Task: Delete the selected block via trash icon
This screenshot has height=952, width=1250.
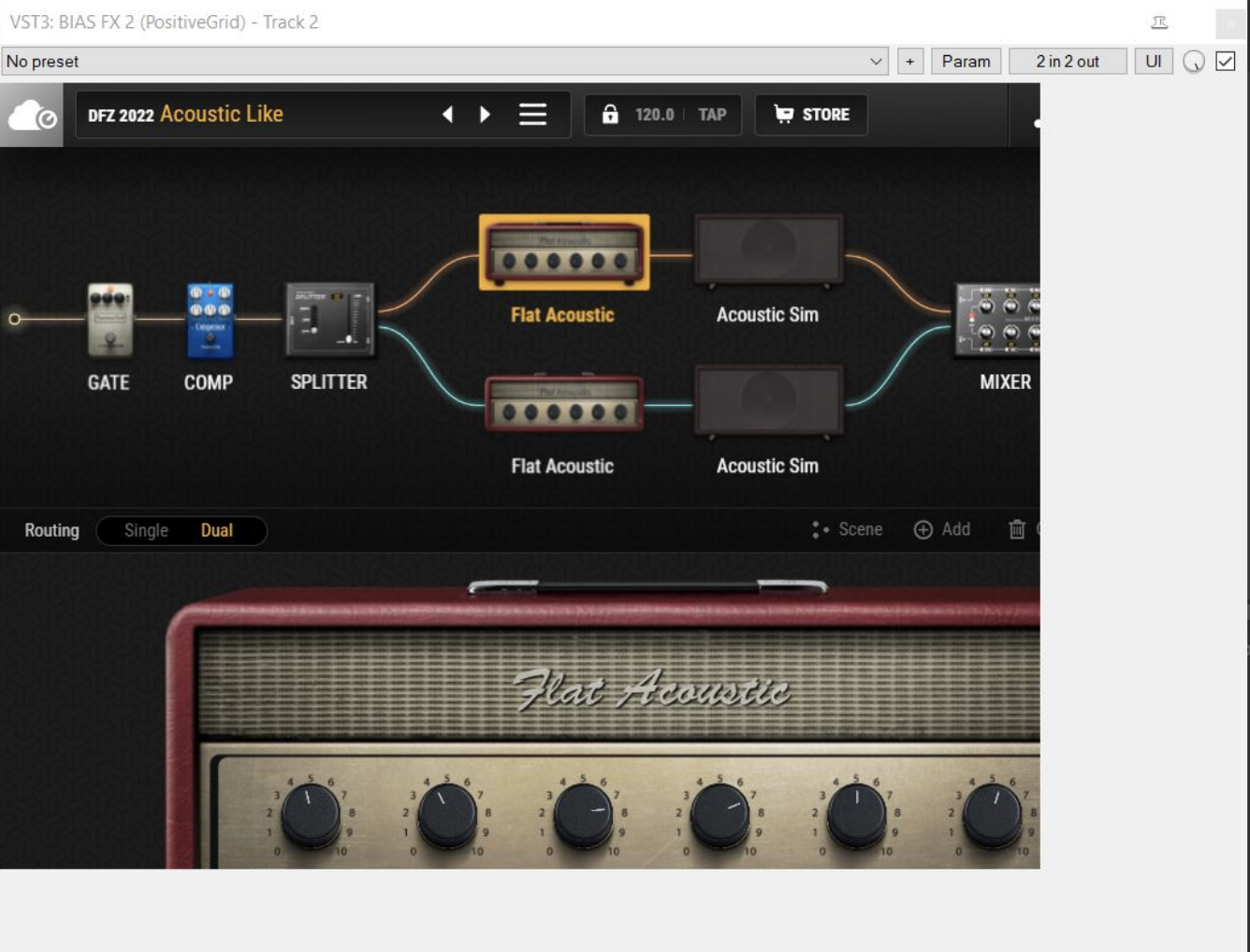Action: pos(1016,529)
